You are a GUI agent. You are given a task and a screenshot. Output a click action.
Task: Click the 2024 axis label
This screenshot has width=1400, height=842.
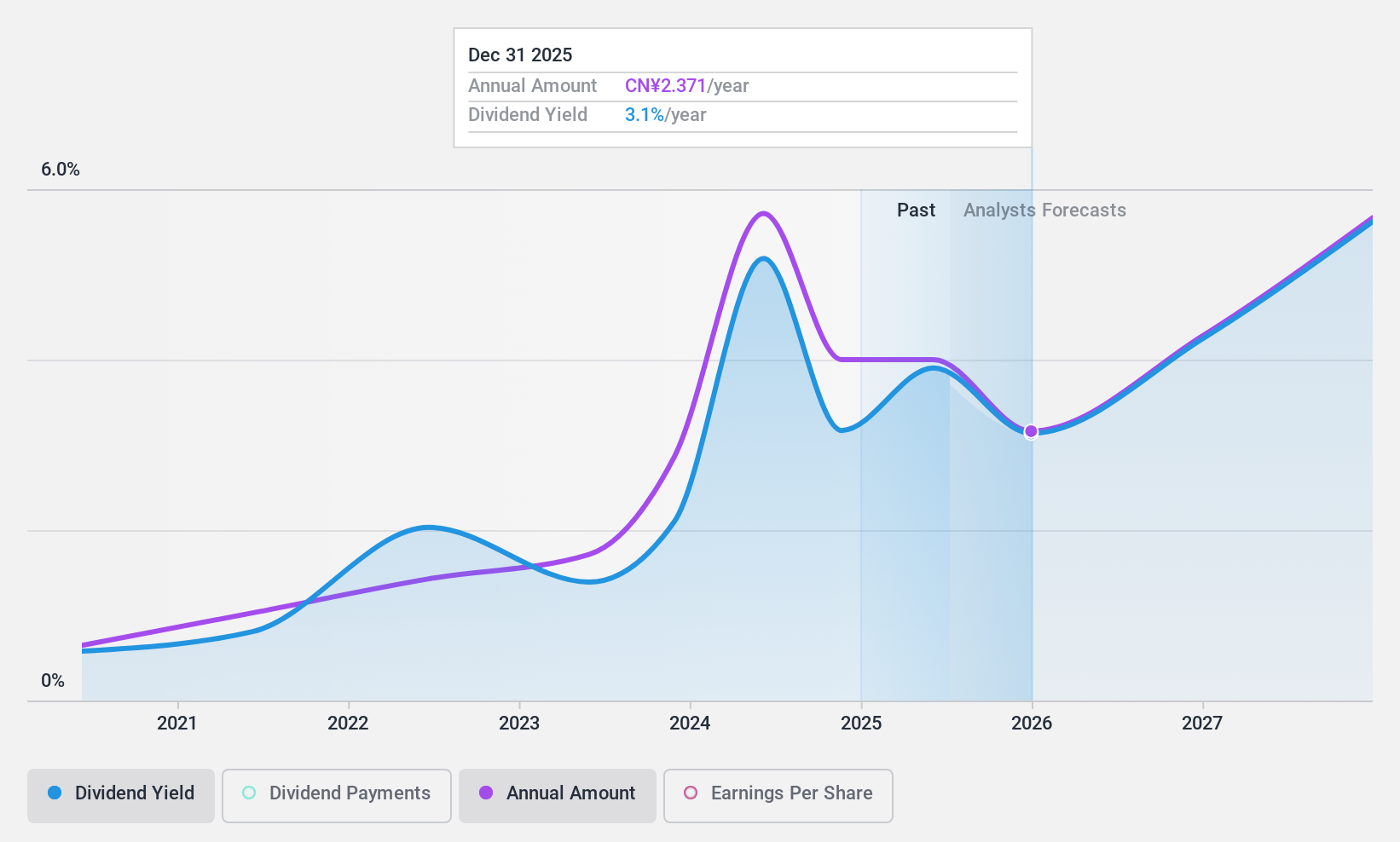(690, 724)
